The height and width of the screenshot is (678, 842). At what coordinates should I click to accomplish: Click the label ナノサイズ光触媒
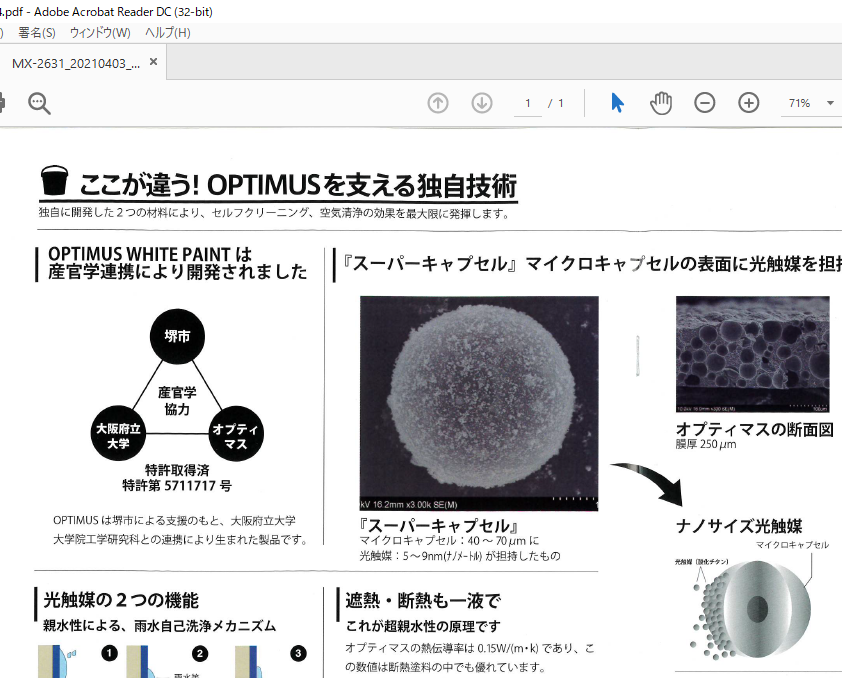(739, 526)
